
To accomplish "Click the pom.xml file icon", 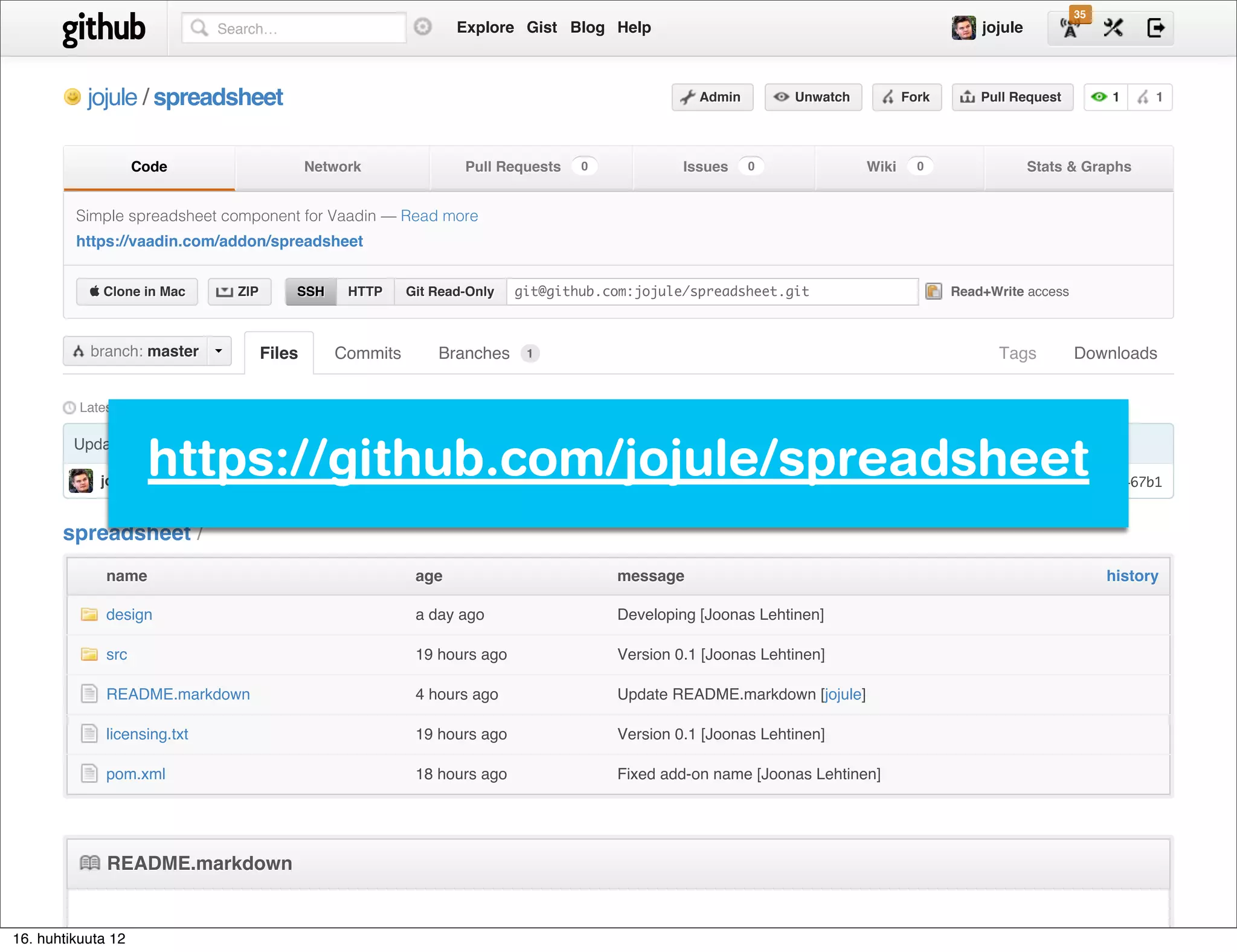I will tap(89, 774).
